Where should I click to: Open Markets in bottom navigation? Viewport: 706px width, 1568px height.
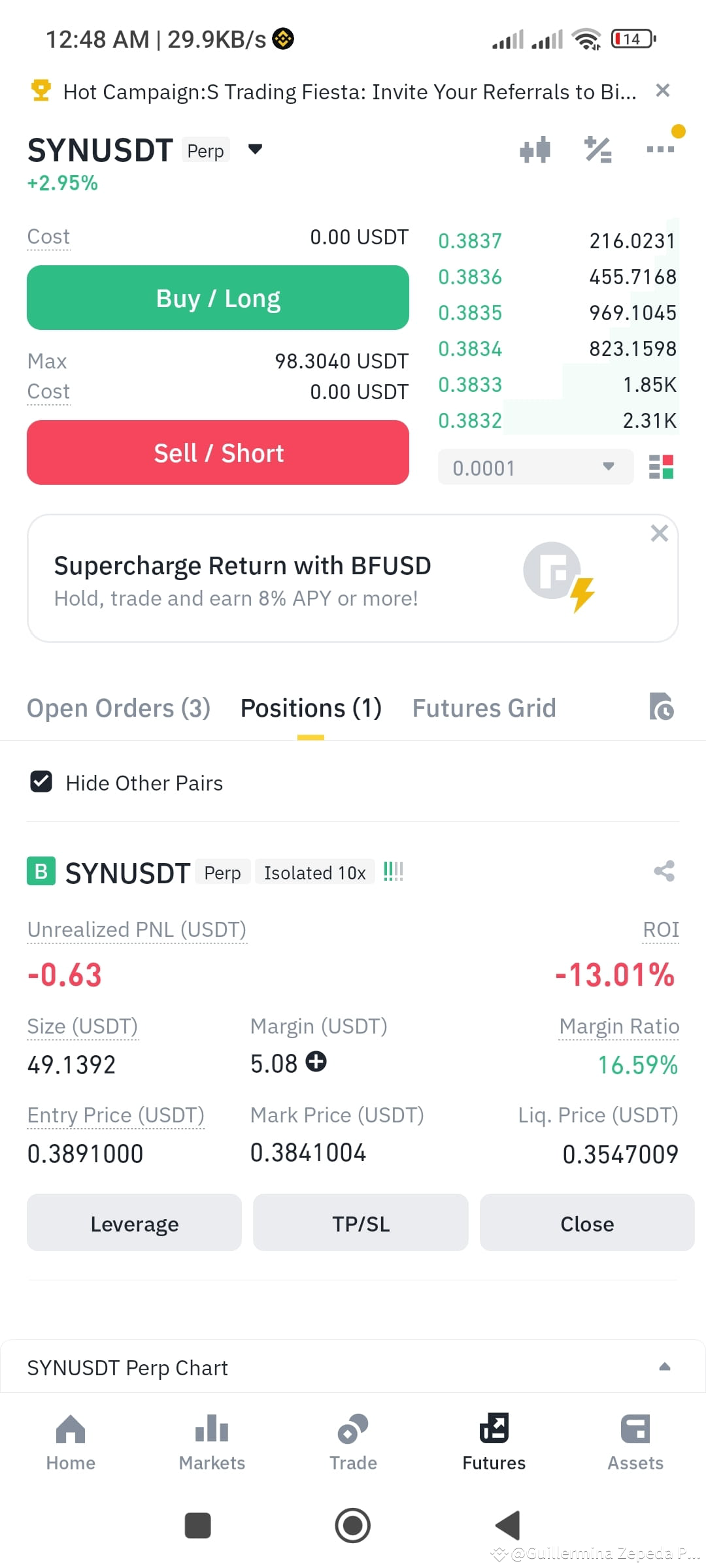click(x=212, y=1443)
